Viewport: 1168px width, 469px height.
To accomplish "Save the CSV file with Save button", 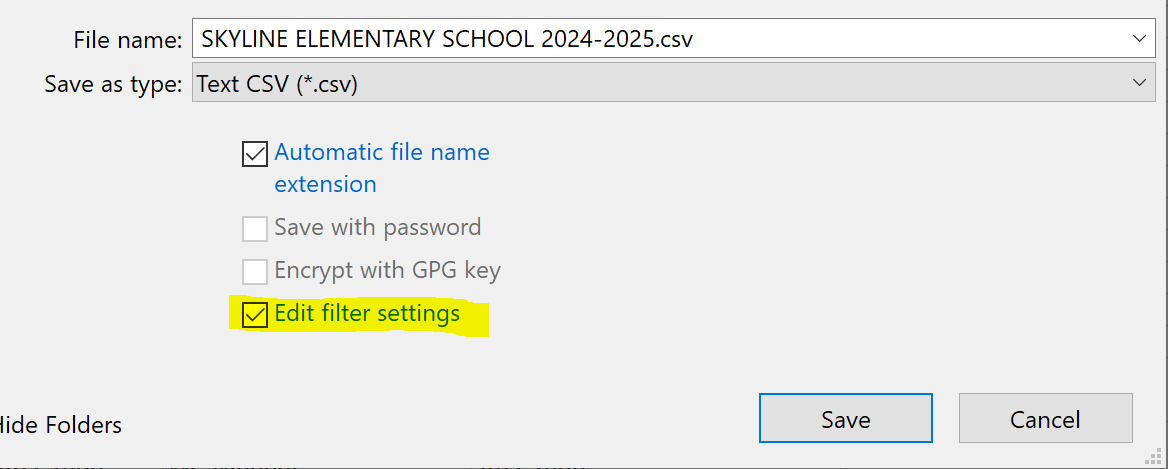I will pyautogui.click(x=845, y=418).
